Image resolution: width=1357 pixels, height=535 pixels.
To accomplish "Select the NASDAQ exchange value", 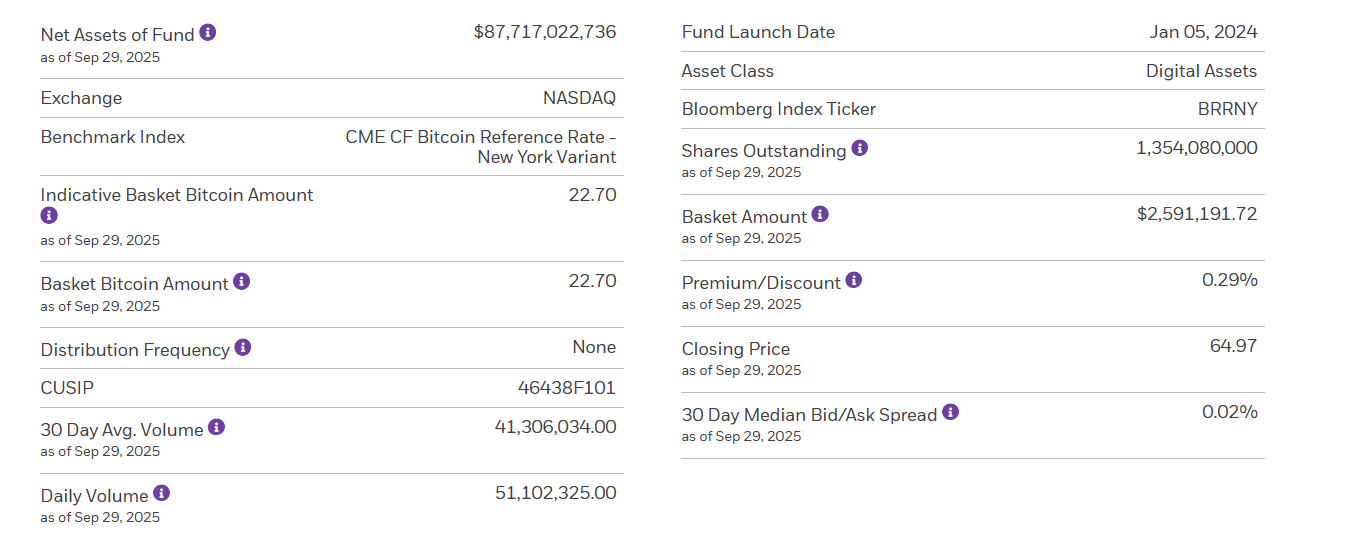I will [580, 98].
